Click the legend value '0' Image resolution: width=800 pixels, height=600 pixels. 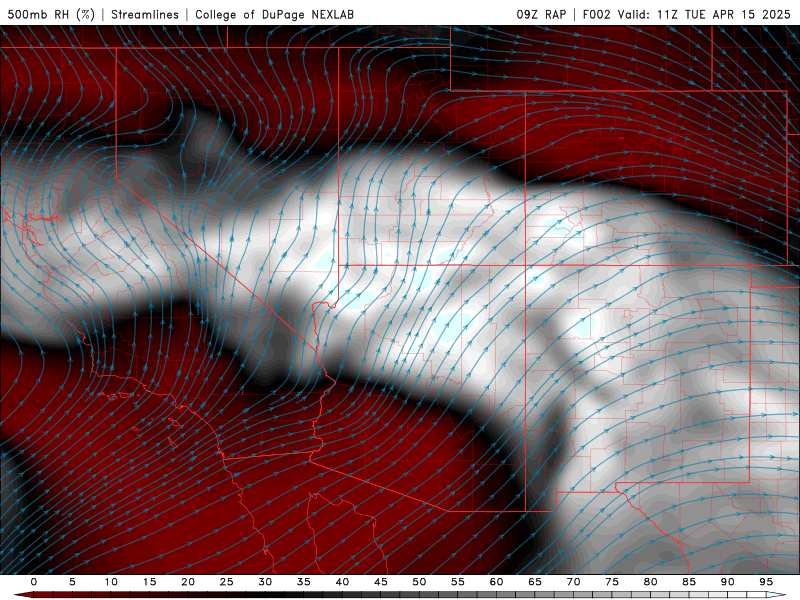tap(34, 582)
